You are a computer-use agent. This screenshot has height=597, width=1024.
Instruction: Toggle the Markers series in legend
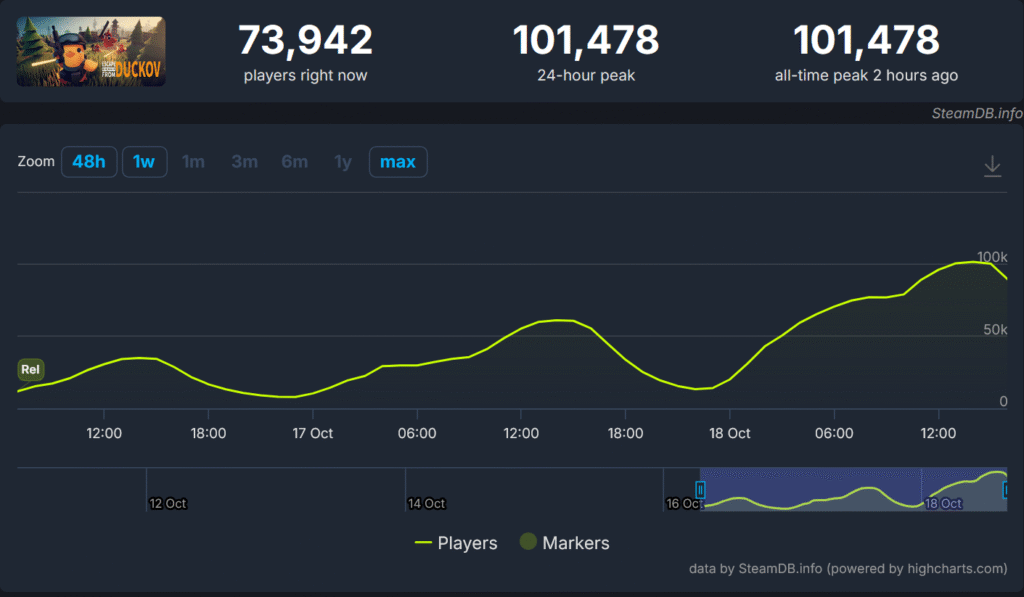(x=564, y=543)
